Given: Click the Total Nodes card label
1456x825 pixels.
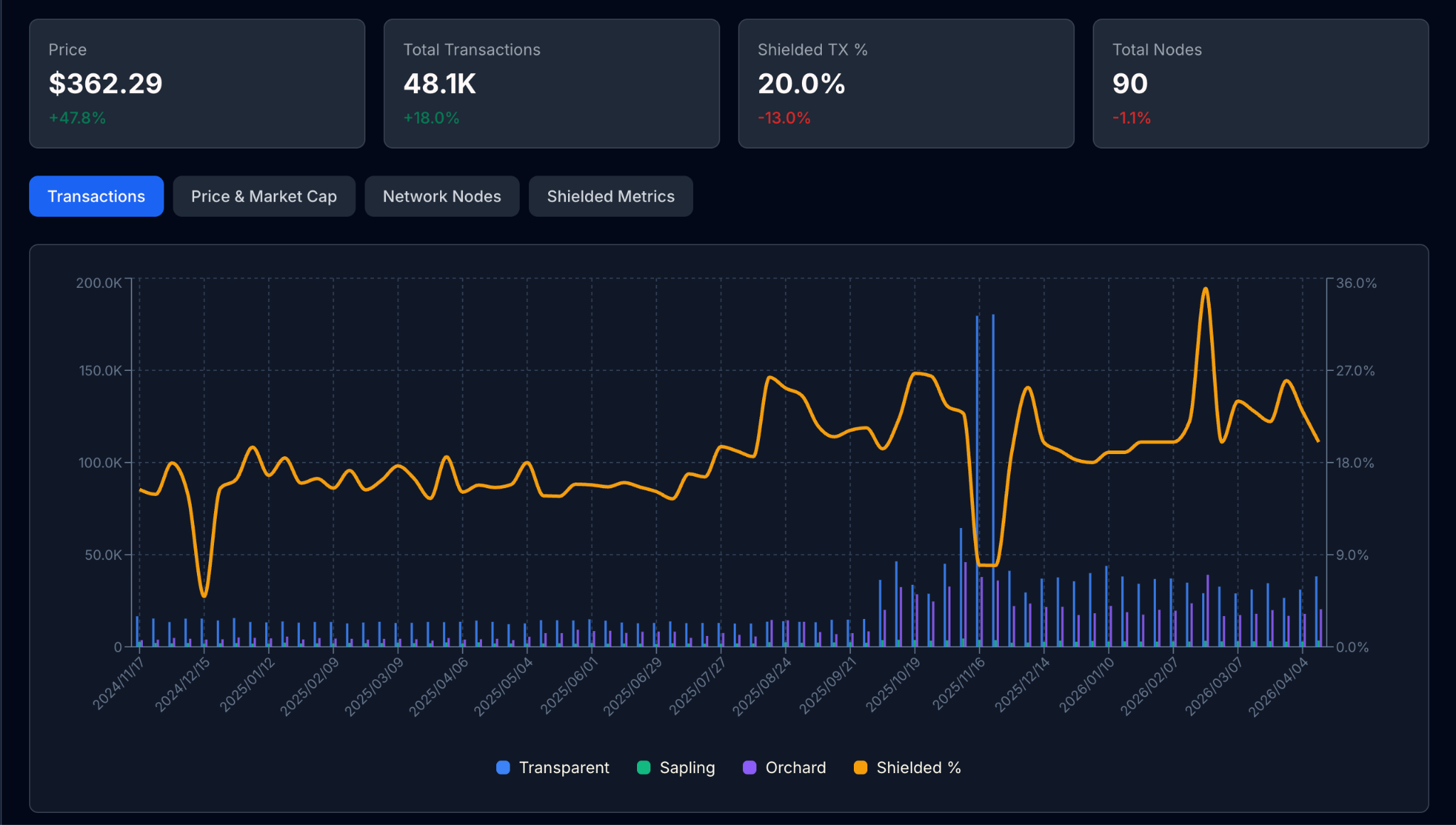Looking at the screenshot, I should point(1157,50).
